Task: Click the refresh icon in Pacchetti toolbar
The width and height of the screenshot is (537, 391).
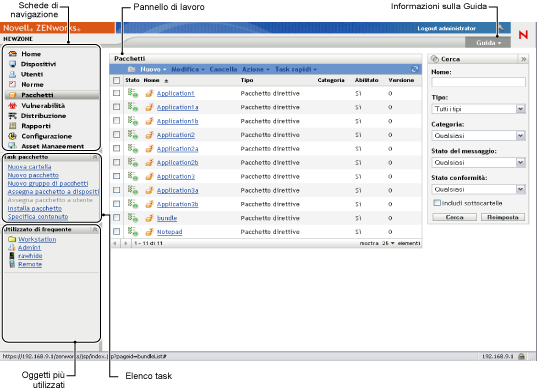Action: 415,69
